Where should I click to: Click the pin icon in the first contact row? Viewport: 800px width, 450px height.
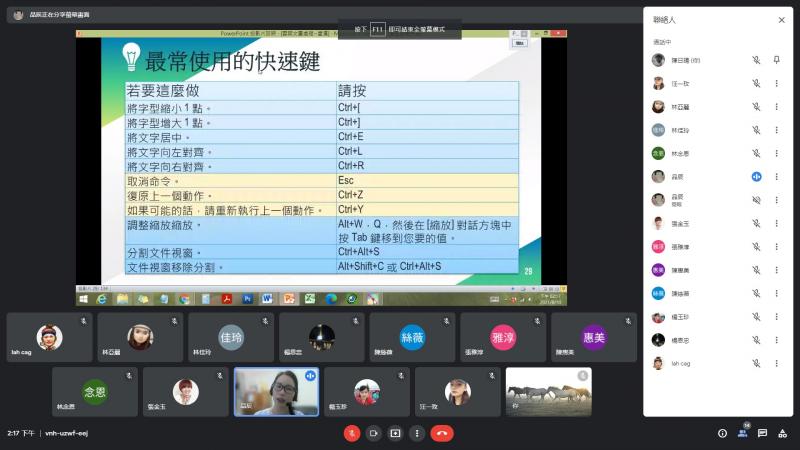click(777, 60)
